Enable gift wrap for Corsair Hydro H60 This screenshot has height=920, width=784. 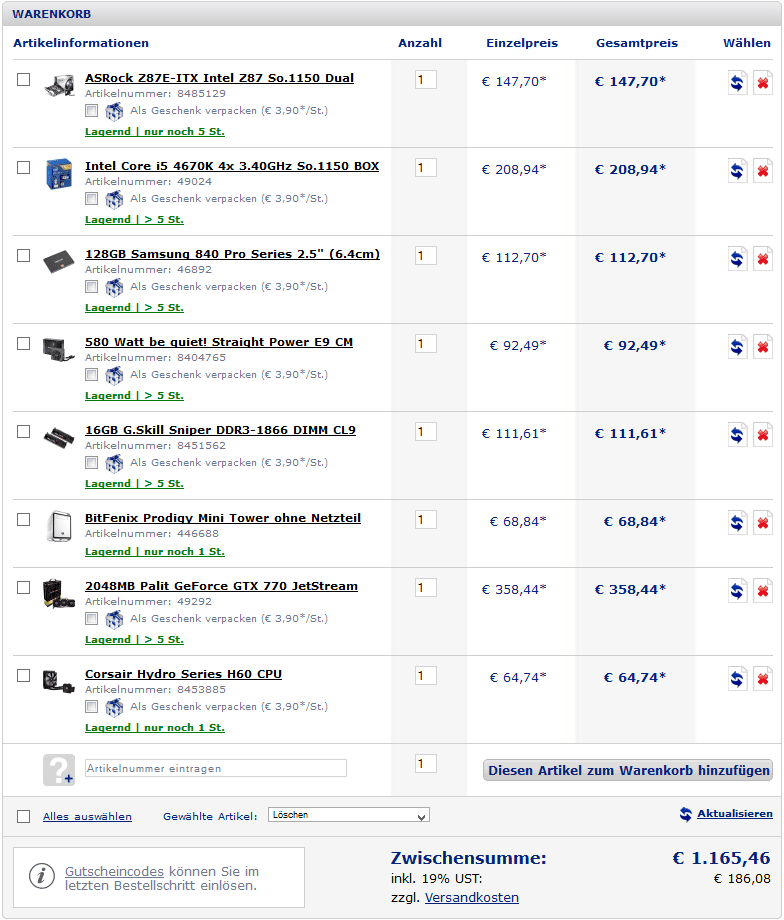[x=92, y=706]
